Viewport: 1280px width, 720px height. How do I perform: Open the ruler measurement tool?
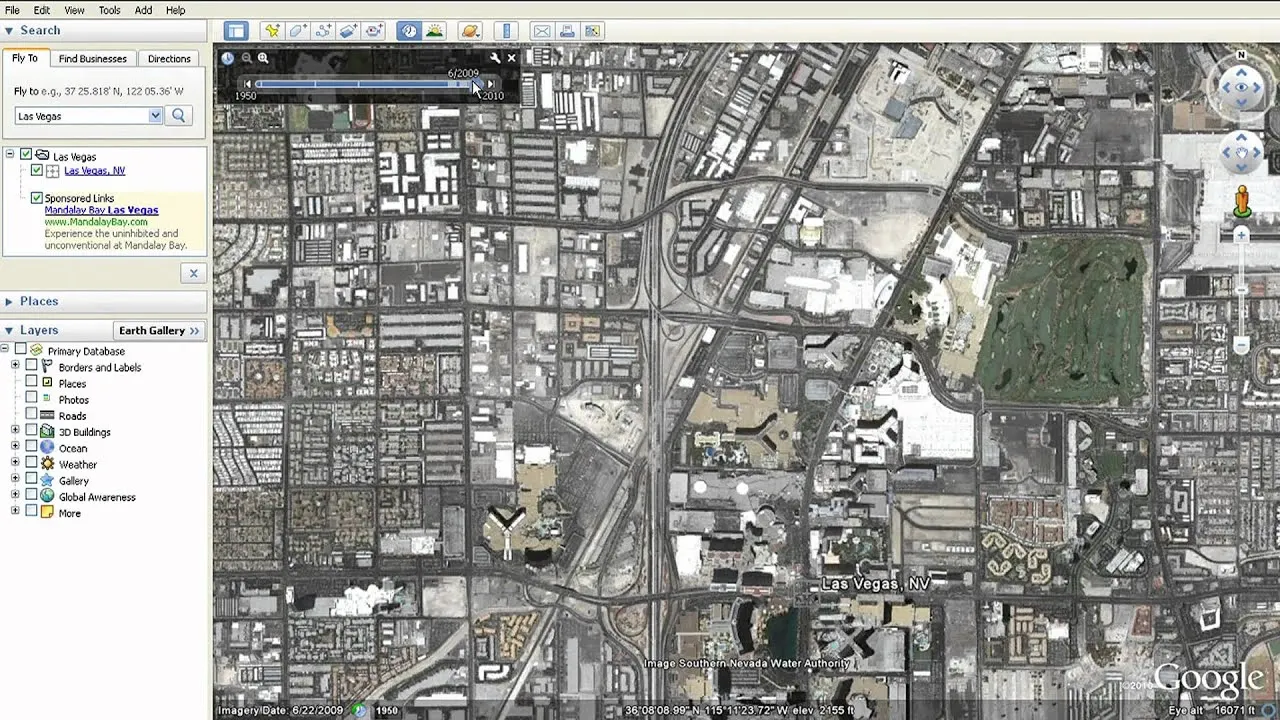(x=506, y=31)
